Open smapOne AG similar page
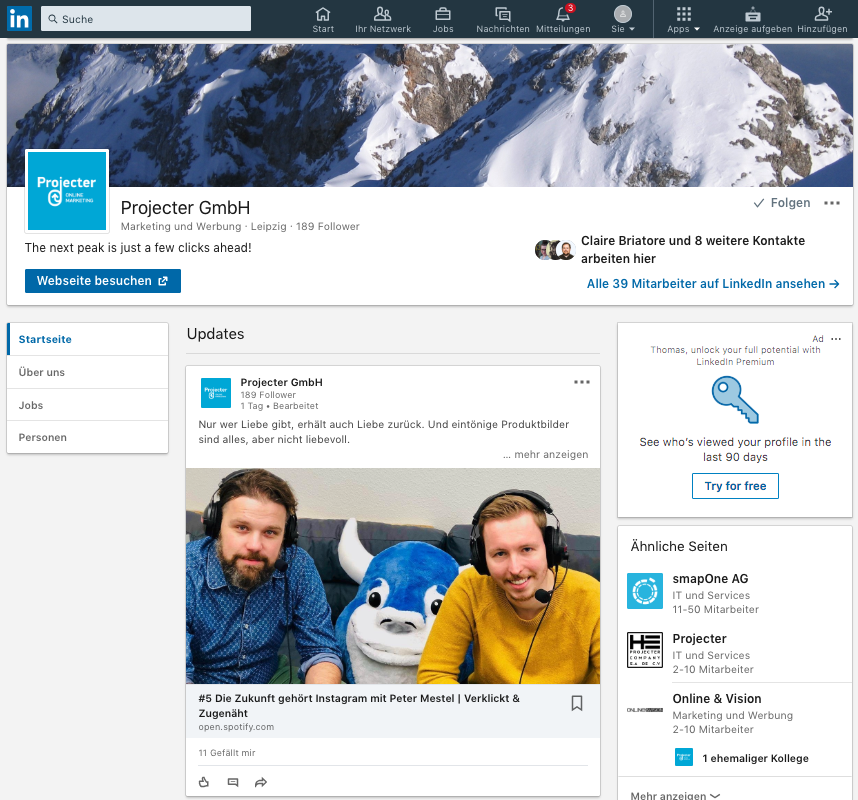The height and width of the screenshot is (800, 858). click(710, 578)
